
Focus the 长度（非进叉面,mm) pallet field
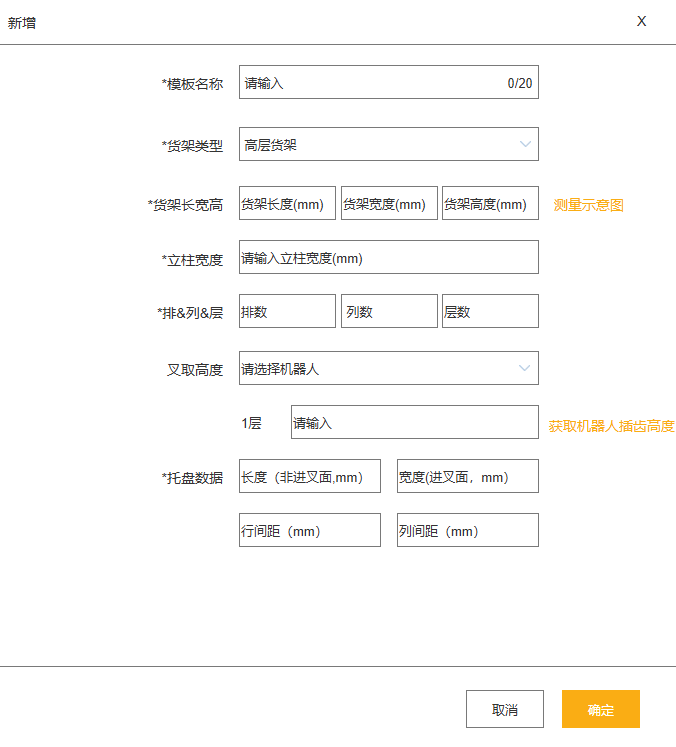click(310, 476)
